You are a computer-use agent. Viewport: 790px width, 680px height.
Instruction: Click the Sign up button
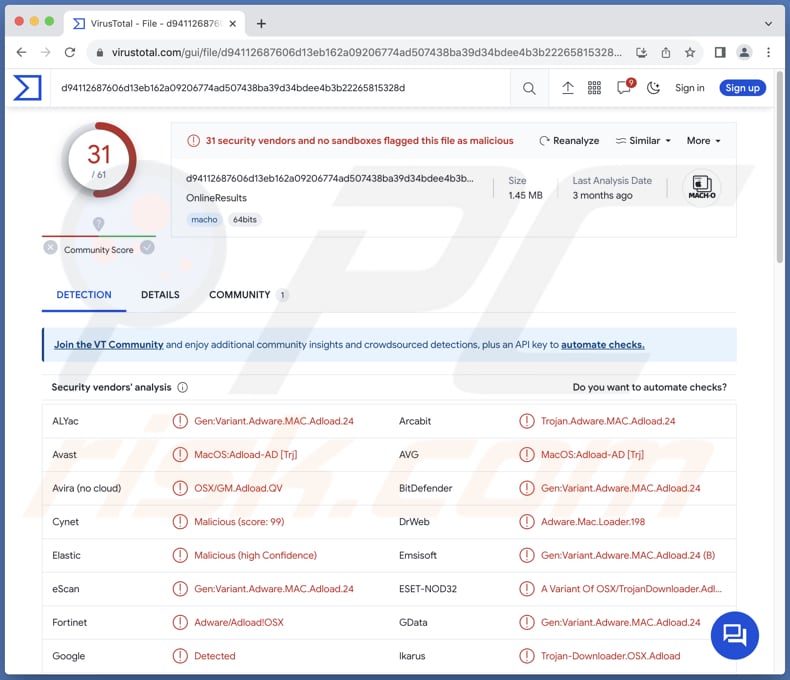point(742,88)
